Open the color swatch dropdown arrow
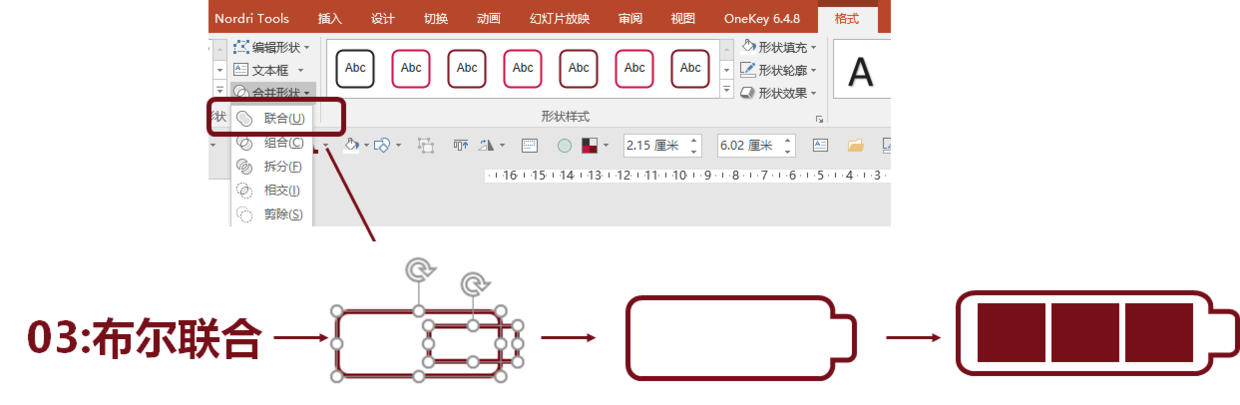Image resolution: width=1240 pixels, height=405 pixels. tap(606, 146)
